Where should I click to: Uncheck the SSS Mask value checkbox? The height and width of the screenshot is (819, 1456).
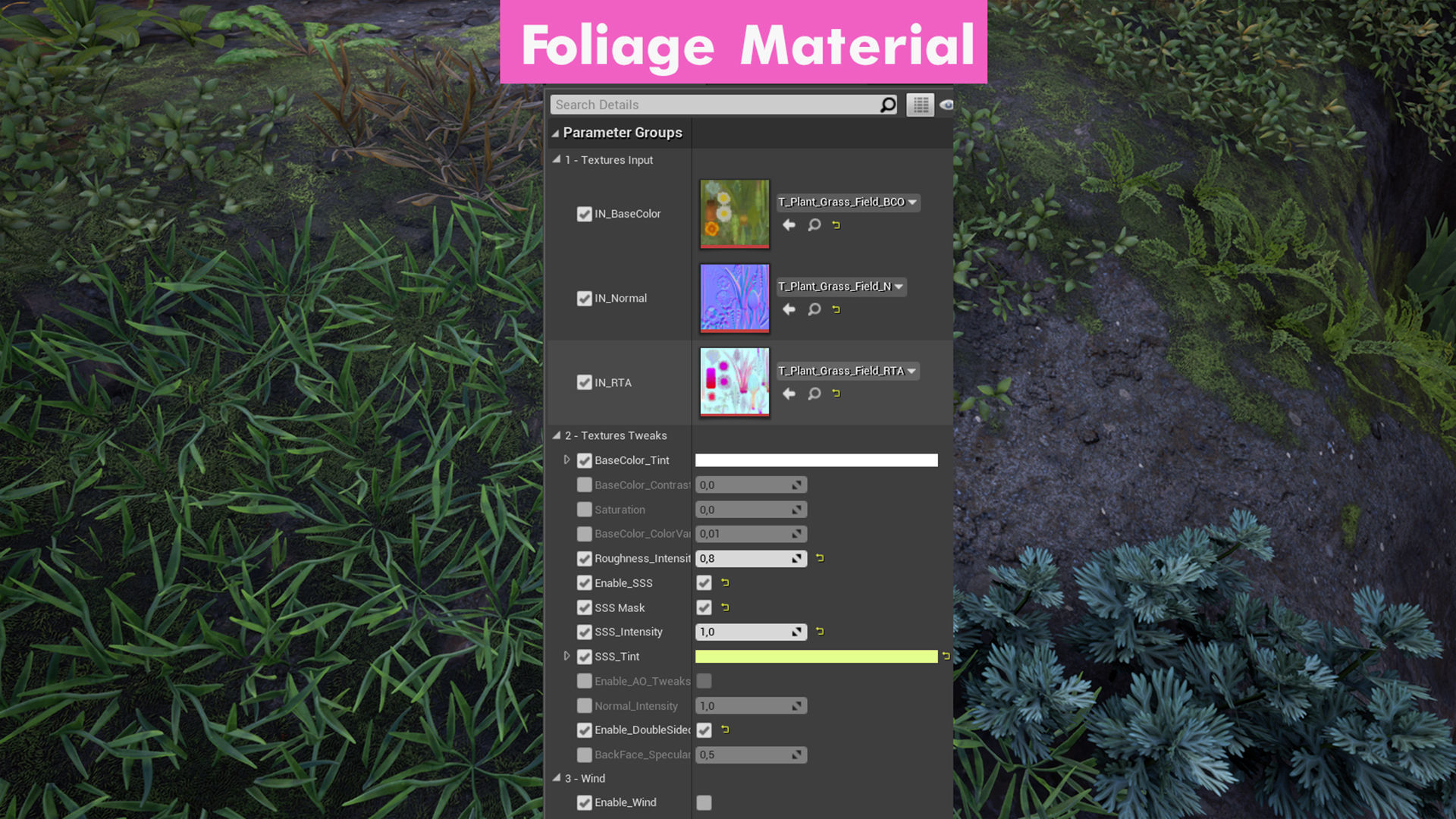(x=704, y=607)
